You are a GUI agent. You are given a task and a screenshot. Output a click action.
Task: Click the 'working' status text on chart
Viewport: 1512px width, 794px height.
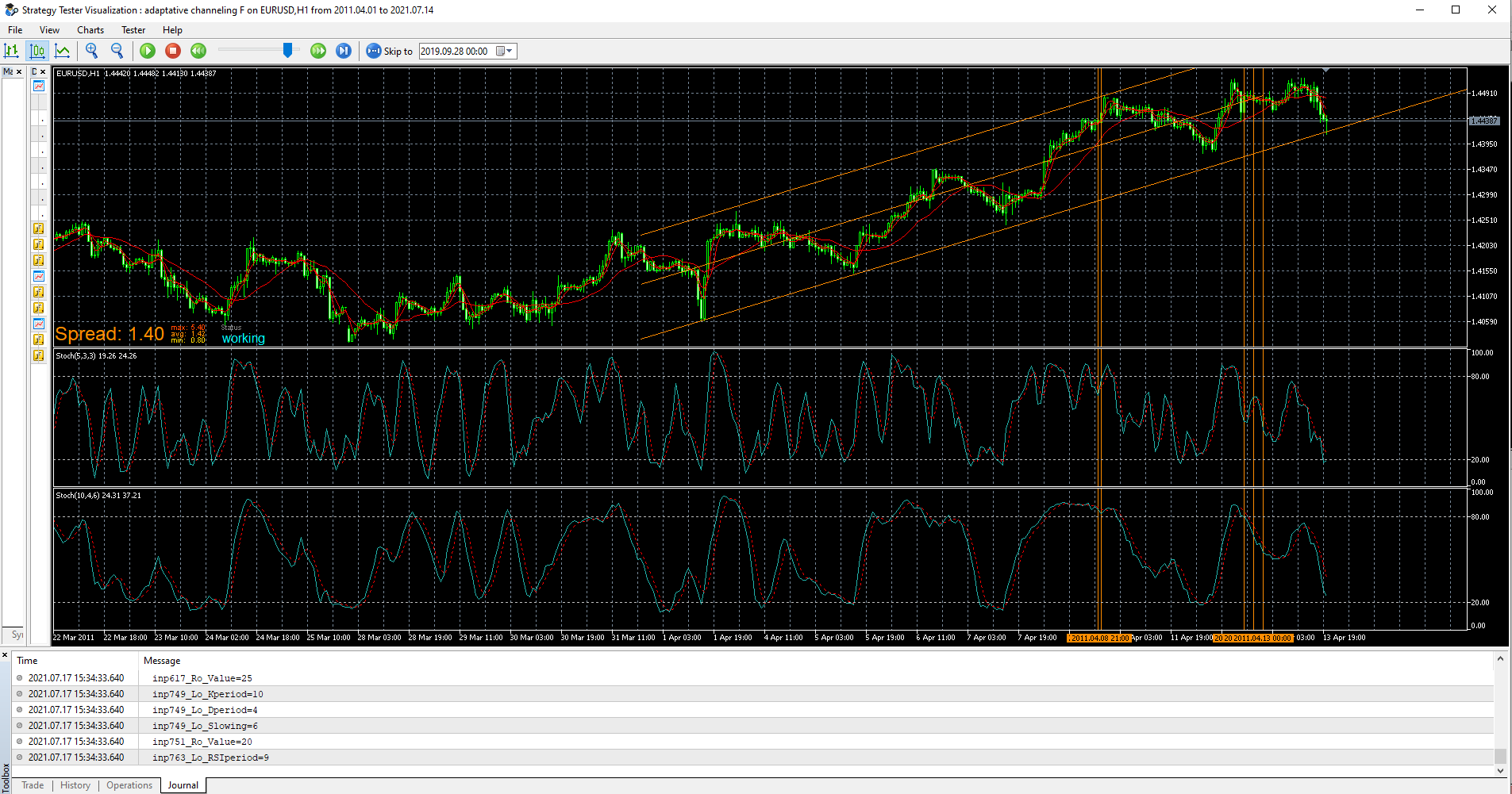coord(244,339)
